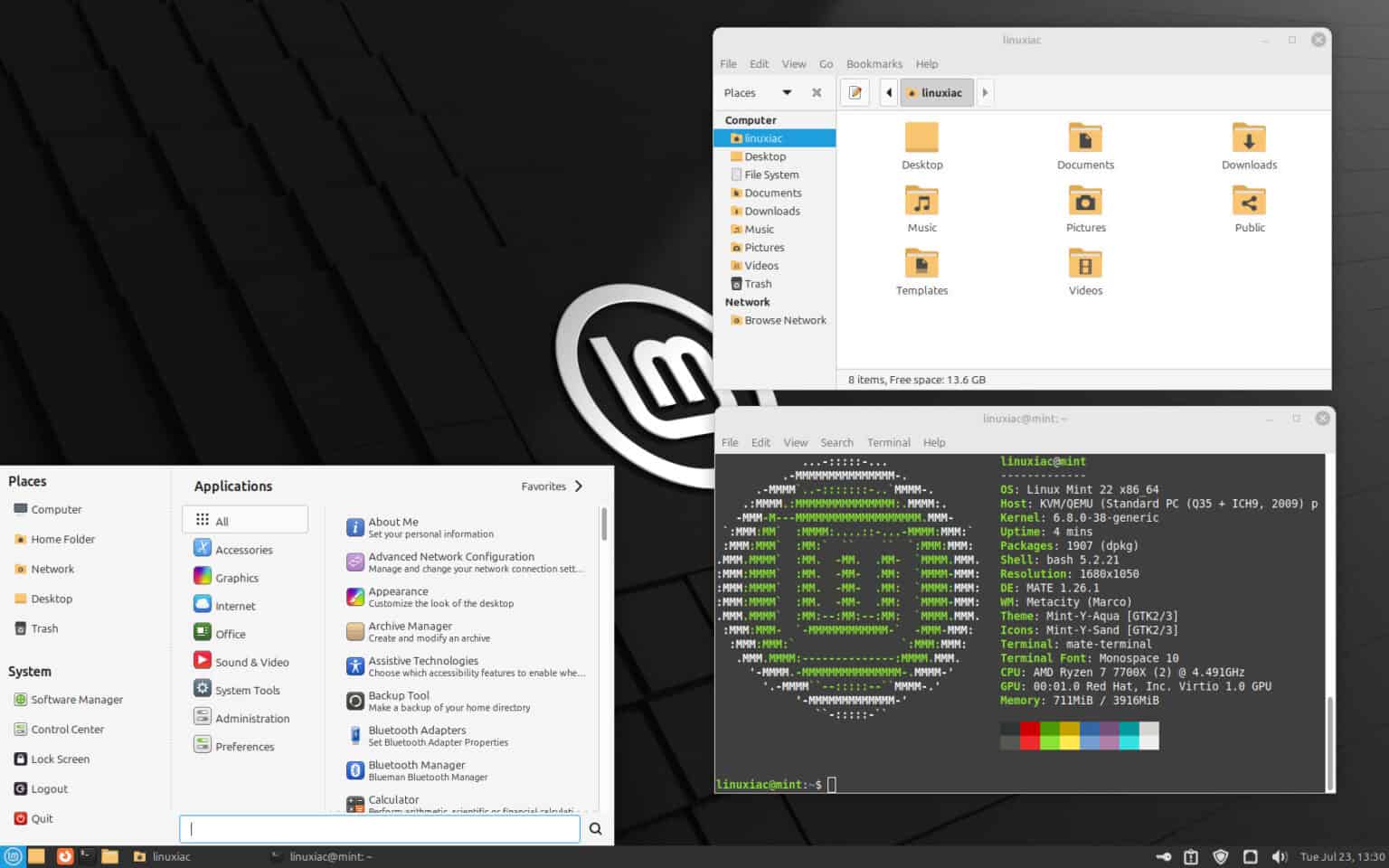Expand the Favorites chevron in menu

(x=579, y=486)
